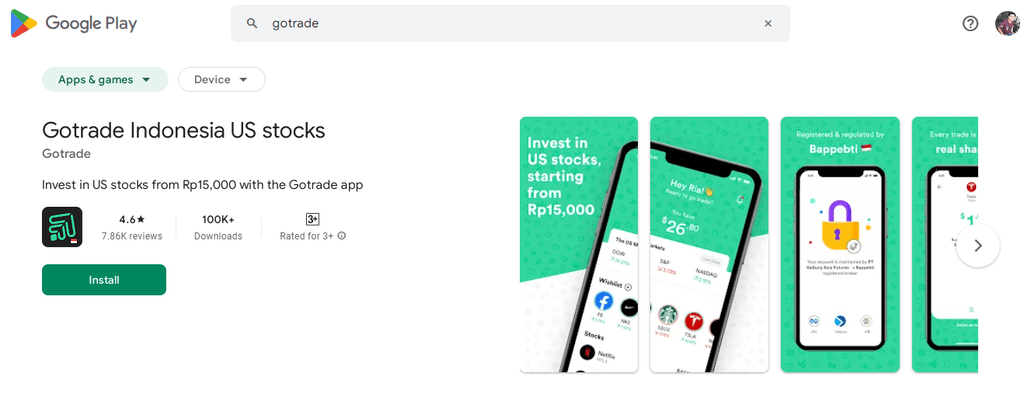Screen dimensions: 1024x405
Task: Open the partially visible Tesla screenshot
Action: point(945,244)
